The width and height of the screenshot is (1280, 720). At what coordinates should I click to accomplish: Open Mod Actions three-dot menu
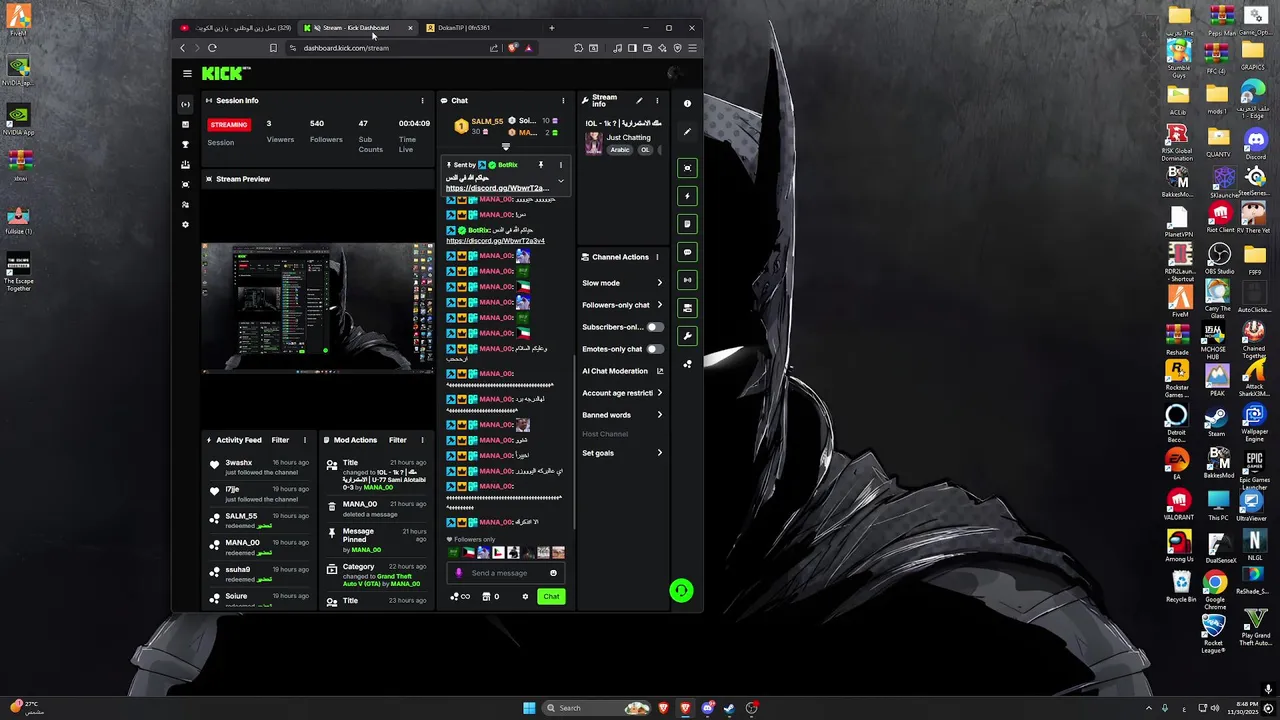pos(422,440)
